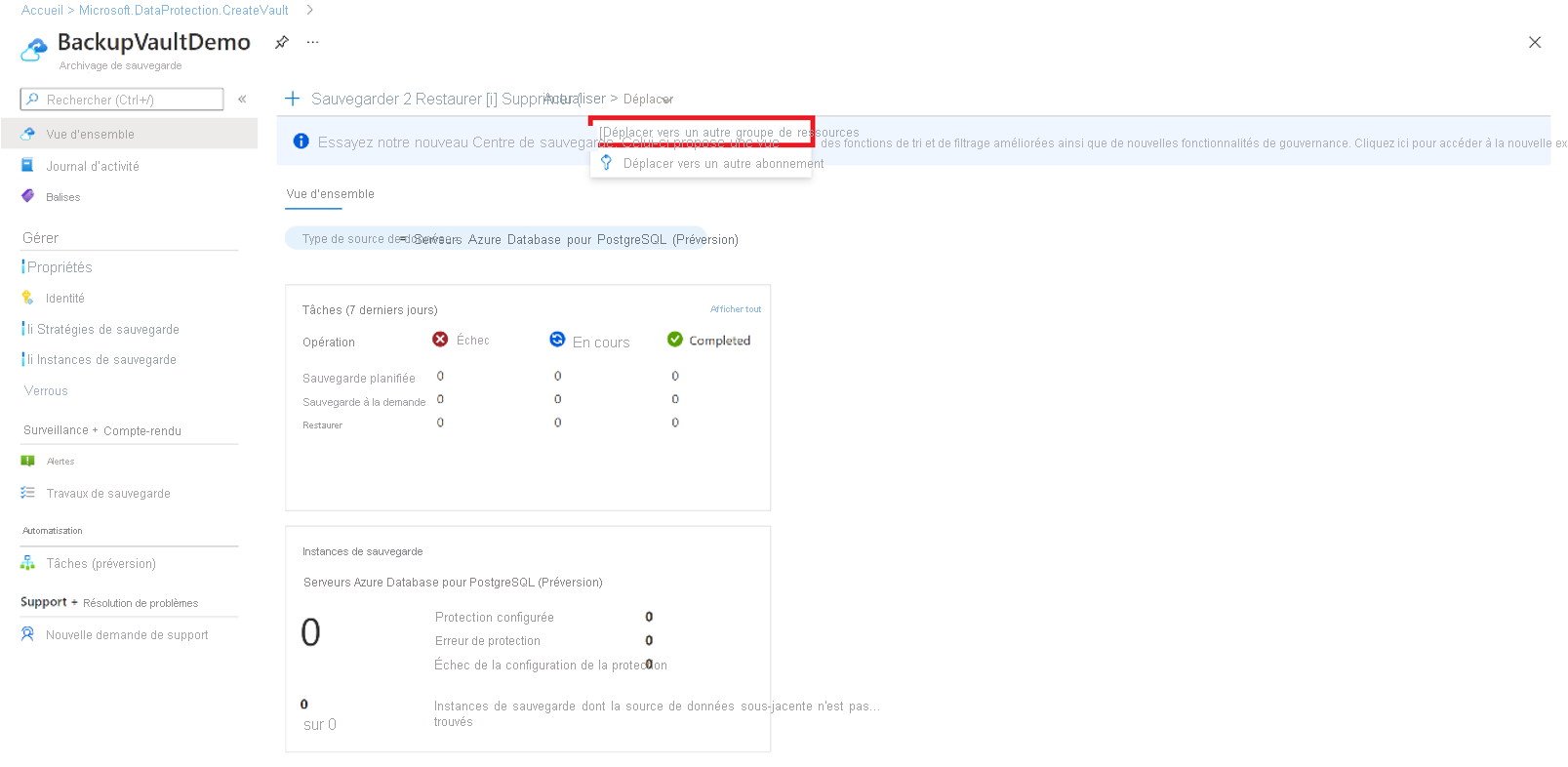
Task: Click the Travaux de sauvegarde list icon
Action: click(27, 493)
